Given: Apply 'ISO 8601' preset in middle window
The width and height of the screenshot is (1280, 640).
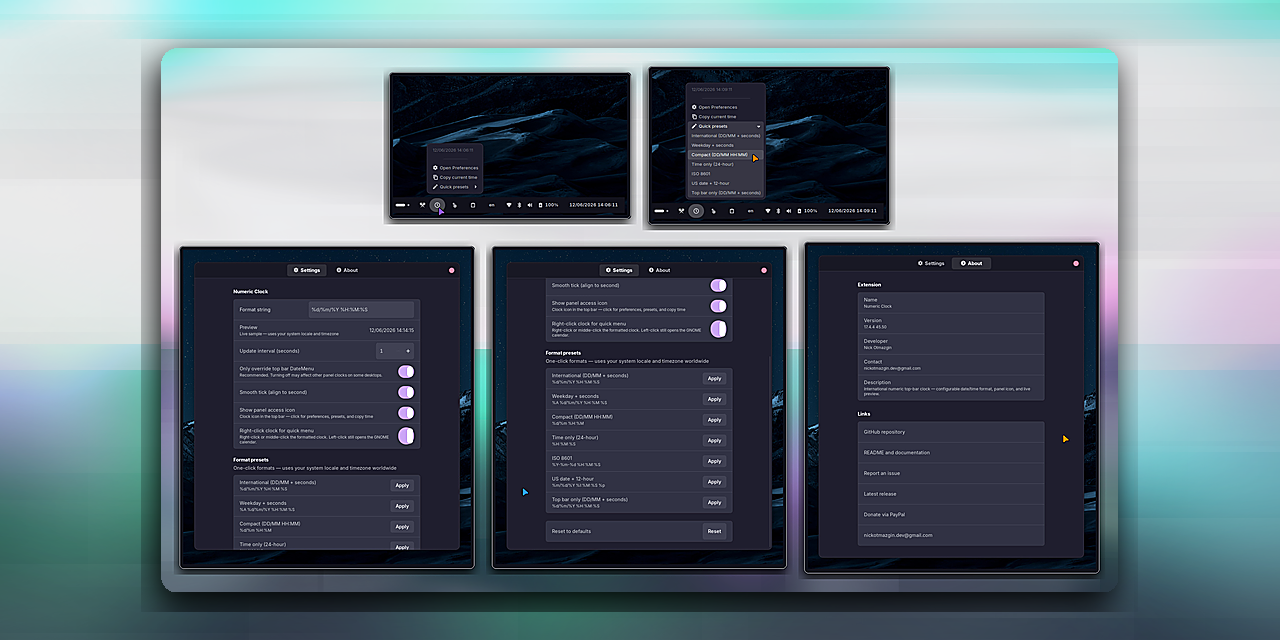Looking at the screenshot, I should coord(714,461).
